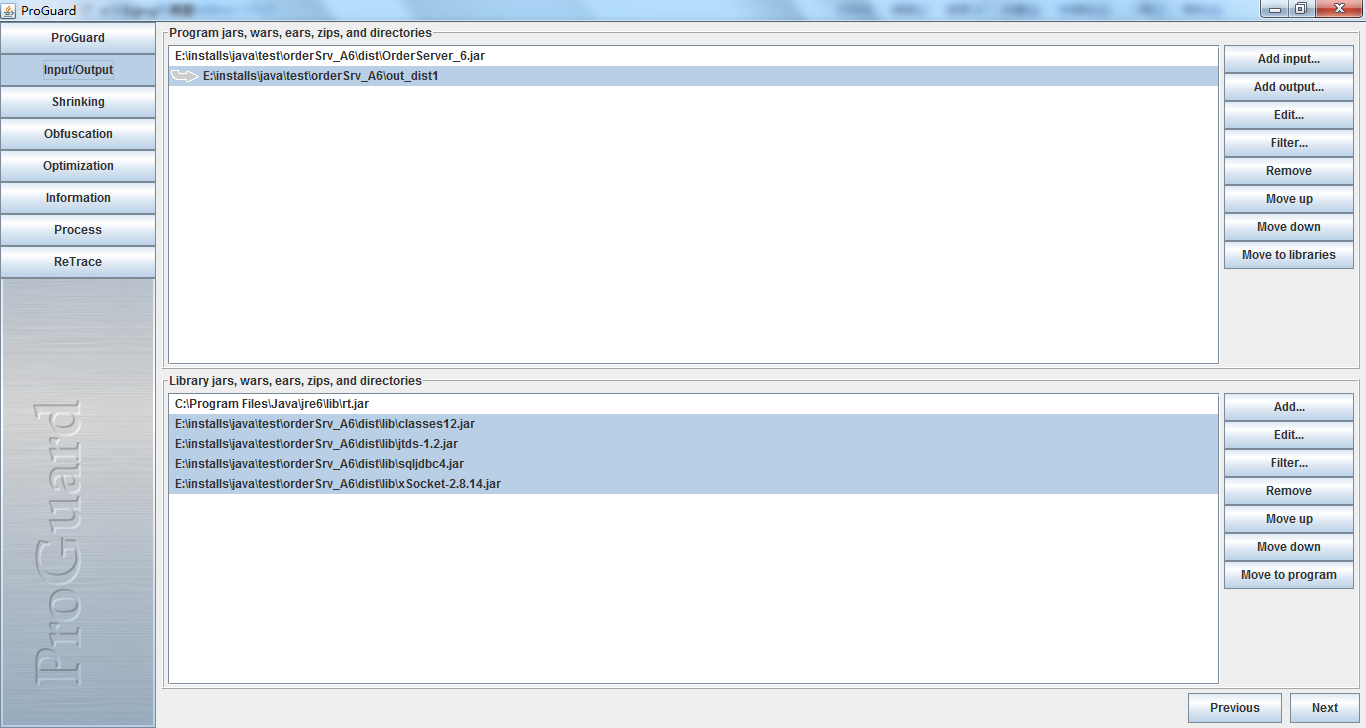Select the OrderServer_6.jar input entry

(693, 56)
